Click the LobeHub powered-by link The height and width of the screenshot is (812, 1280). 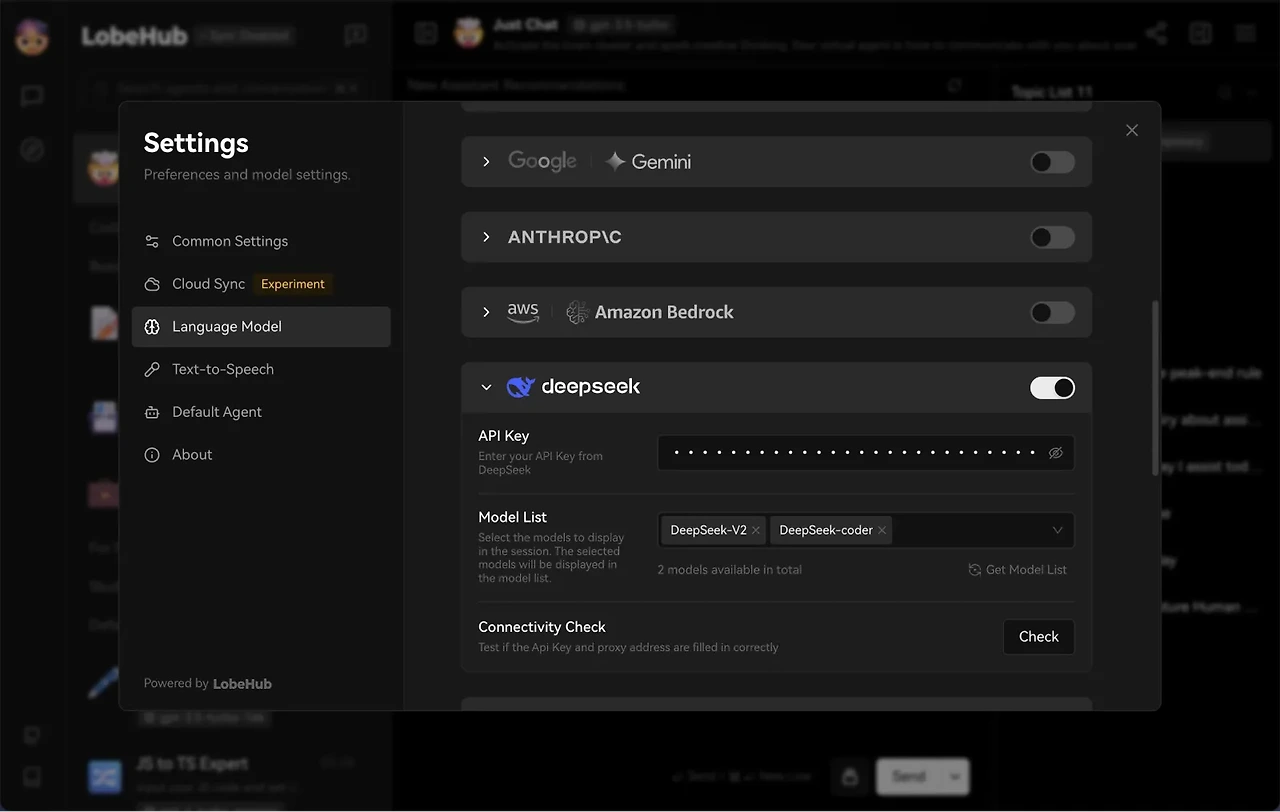tap(242, 684)
